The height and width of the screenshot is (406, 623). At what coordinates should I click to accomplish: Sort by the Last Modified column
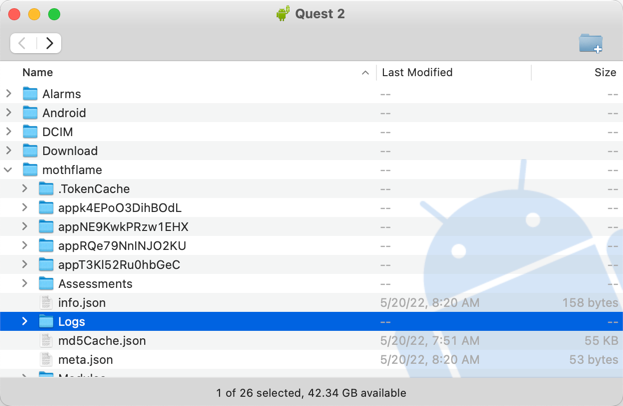[x=417, y=72]
